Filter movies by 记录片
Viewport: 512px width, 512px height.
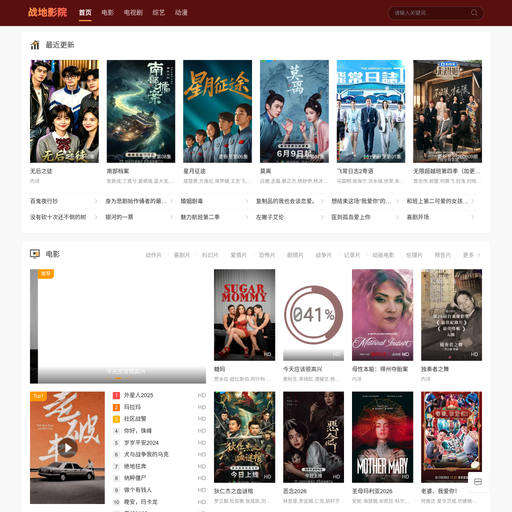(352, 255)
